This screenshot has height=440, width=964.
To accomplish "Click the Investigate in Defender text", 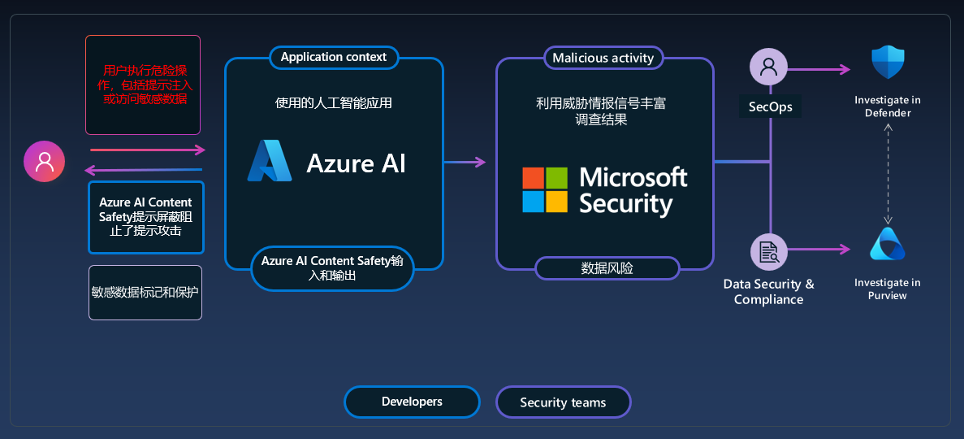I will point(887,106).
